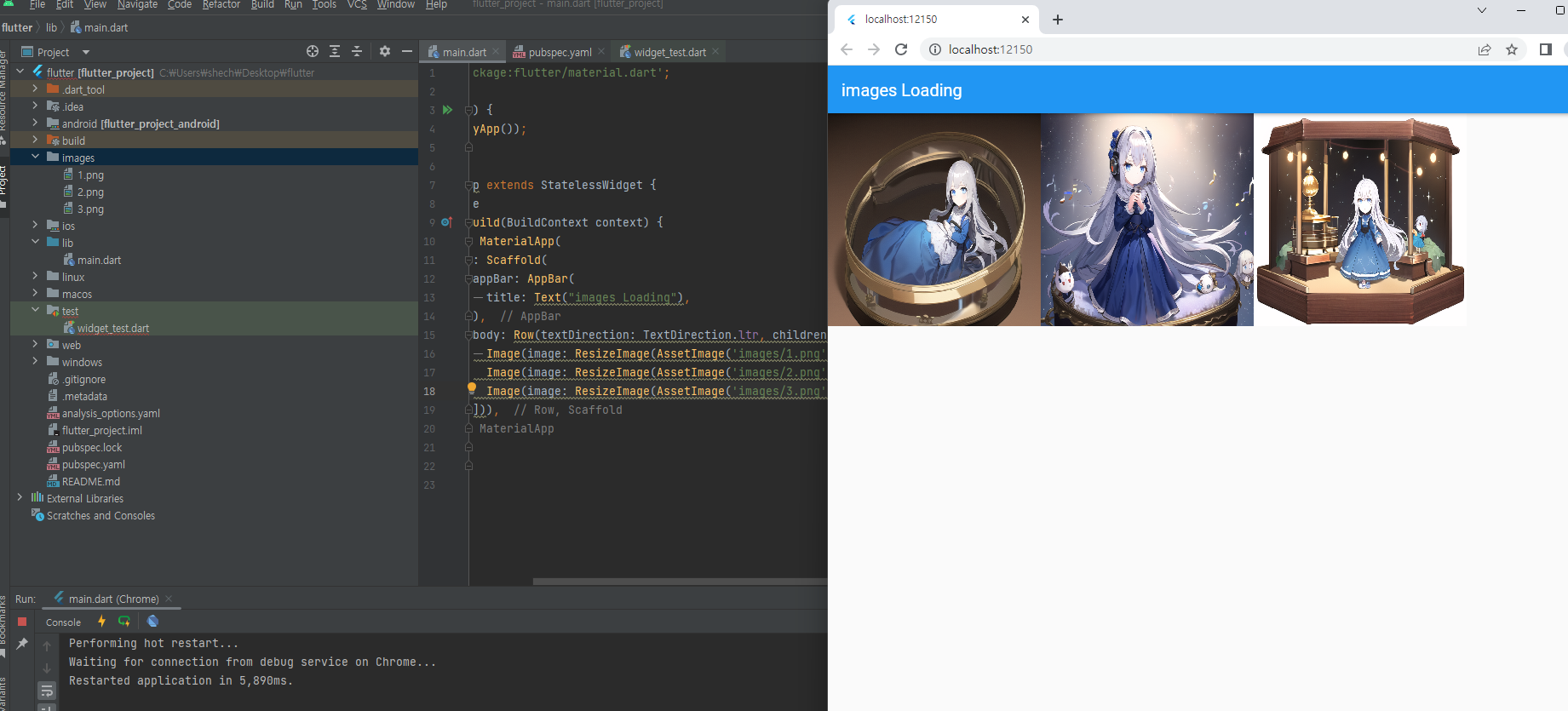Image resolution: width=1568 pixels, height=711 pixels.
Task: Expand the build folder
Action: coord(35,140)
